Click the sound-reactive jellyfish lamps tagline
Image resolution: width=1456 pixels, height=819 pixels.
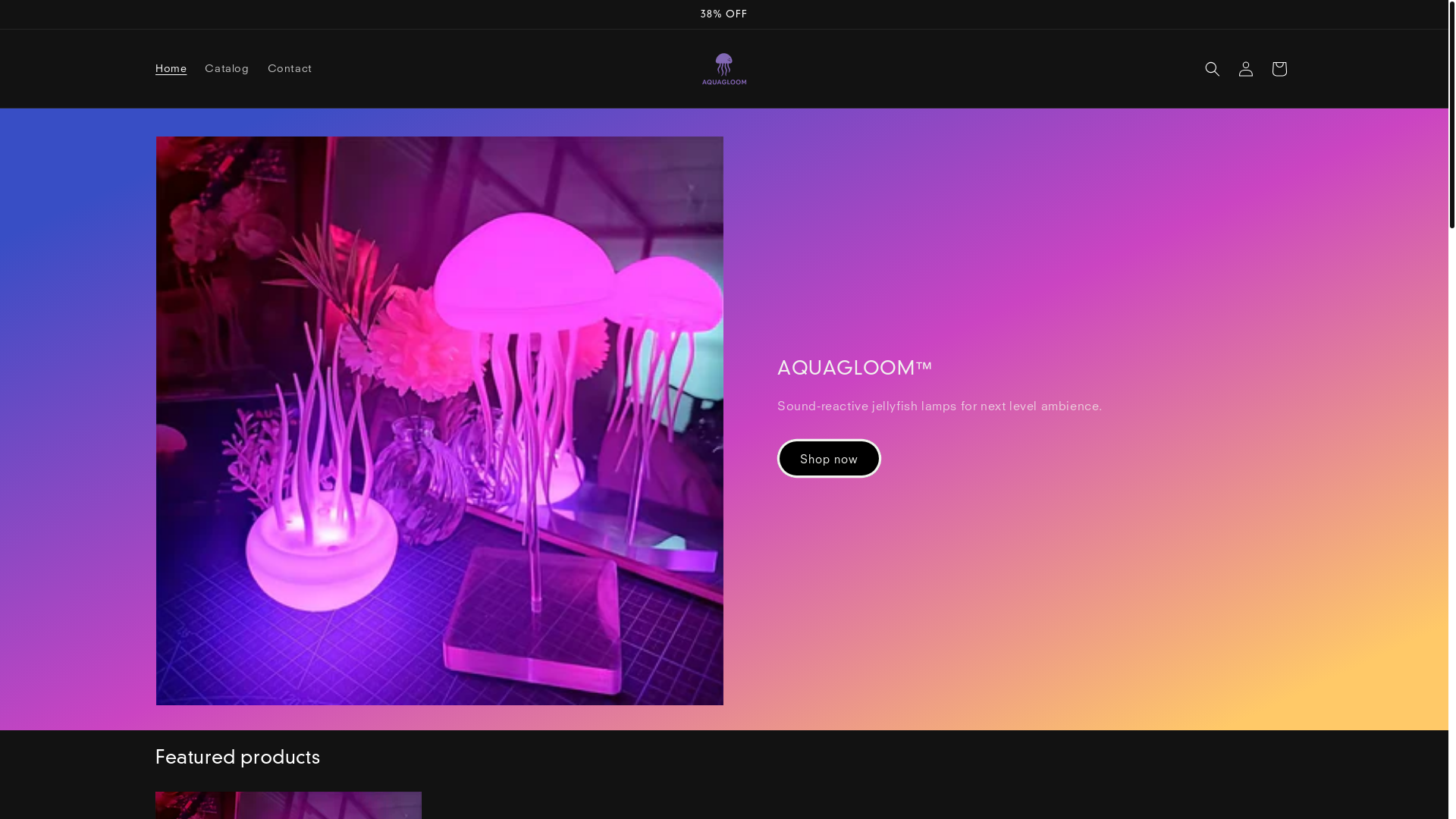(940, 406)
